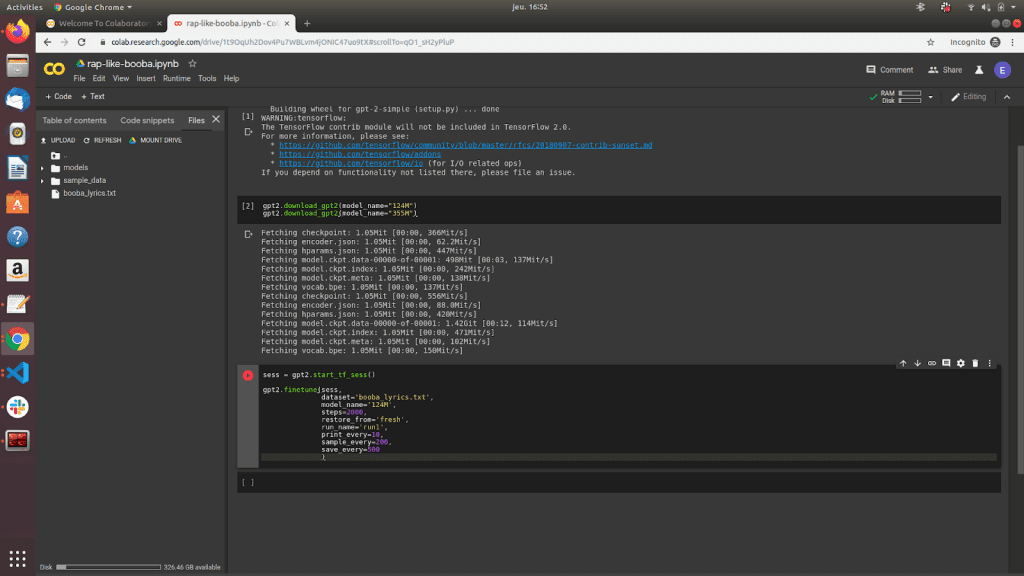Viewport: 1024px width, 576px height.
Task: Open the View menu
Action: (121, 78)
